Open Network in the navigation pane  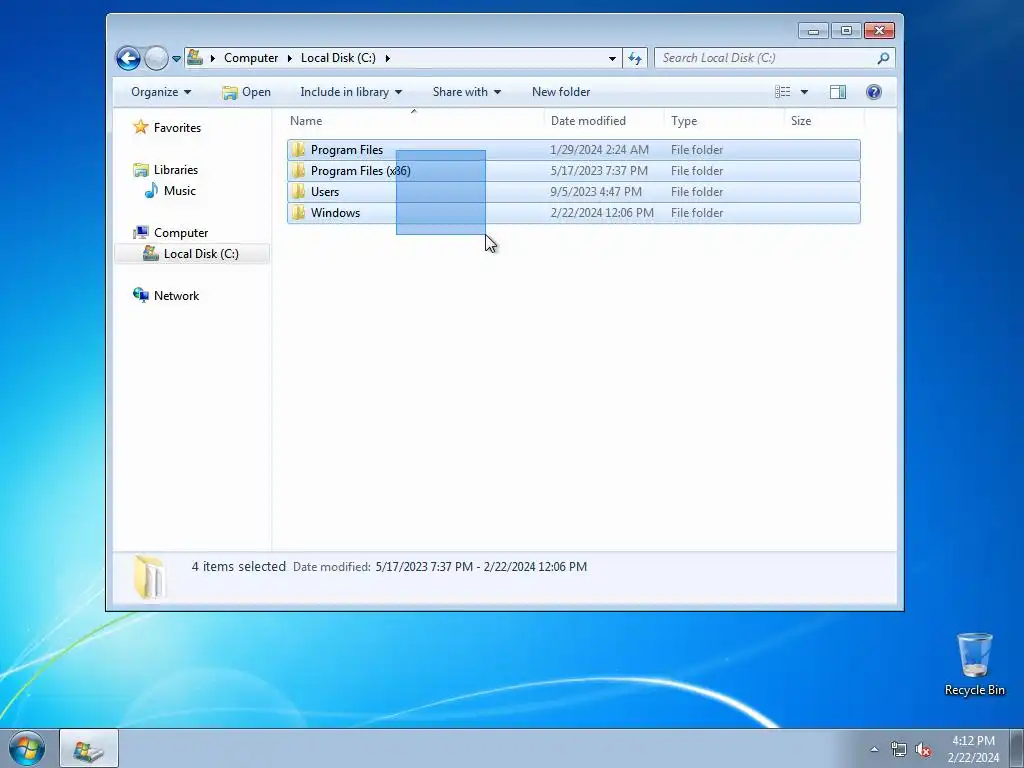tap(176, 295)
